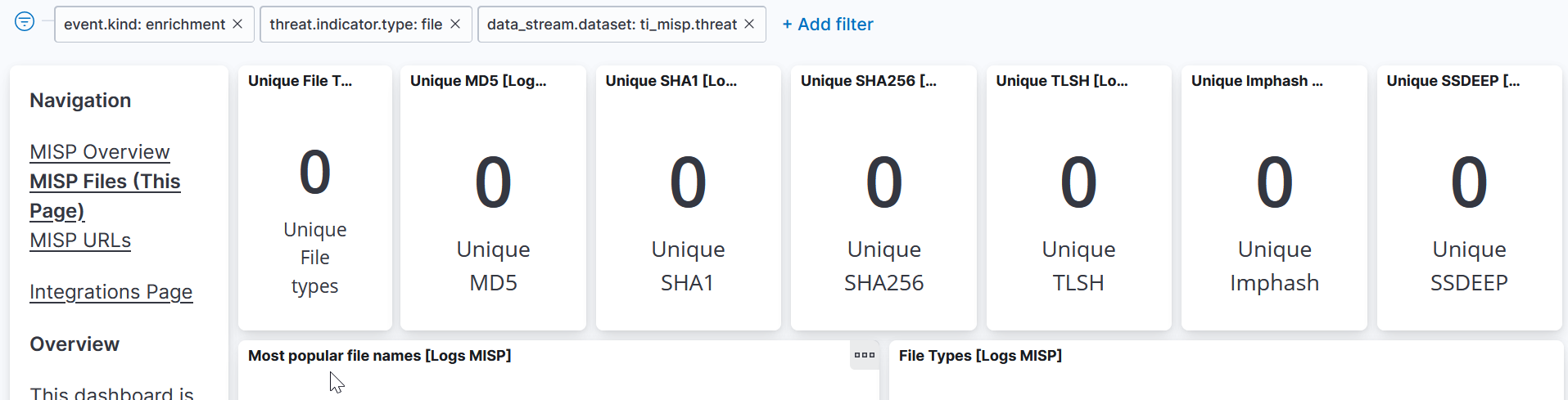The image size is (1568, 400).
Task: Click the File Types [Logs MISP] panel title
Action: [x=980, y=356]
